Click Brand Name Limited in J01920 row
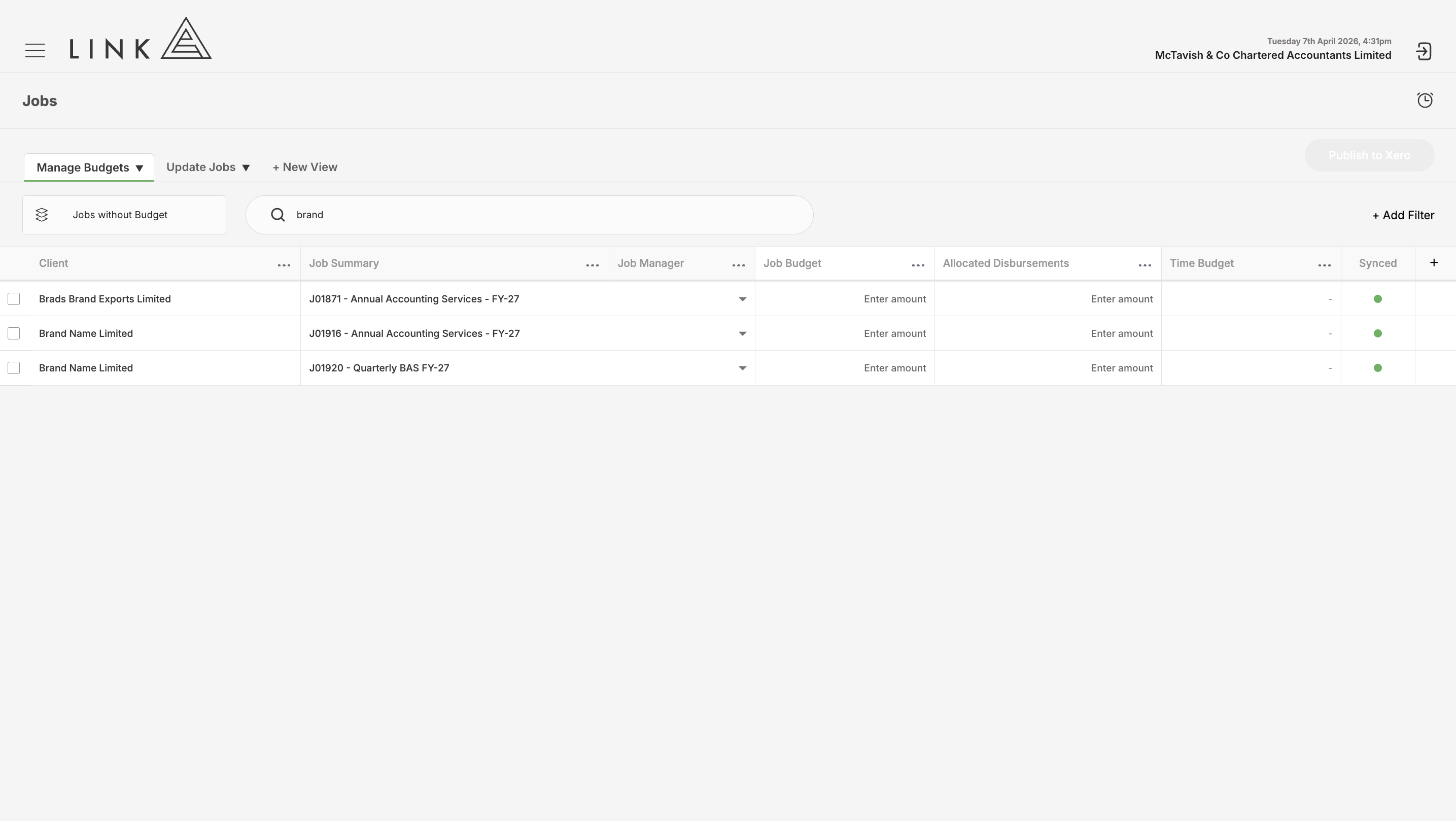The image size is (1456, 821). (86, 368)
